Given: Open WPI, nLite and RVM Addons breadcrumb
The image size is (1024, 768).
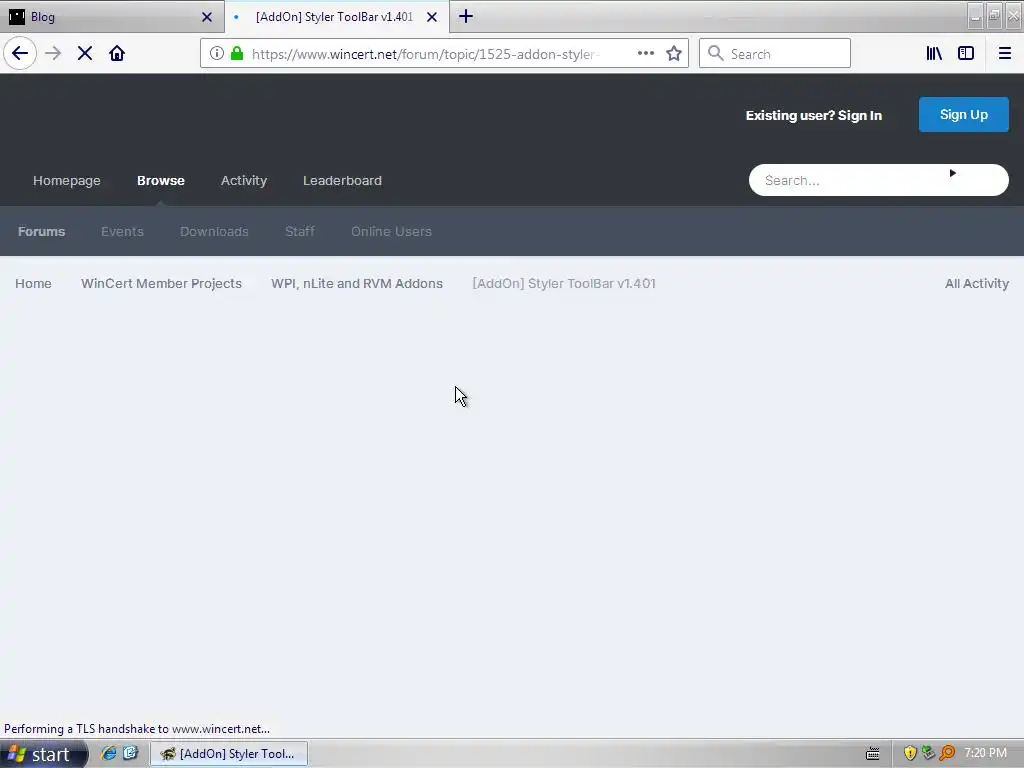Looking at the screenshot, I should pos(357,284).
